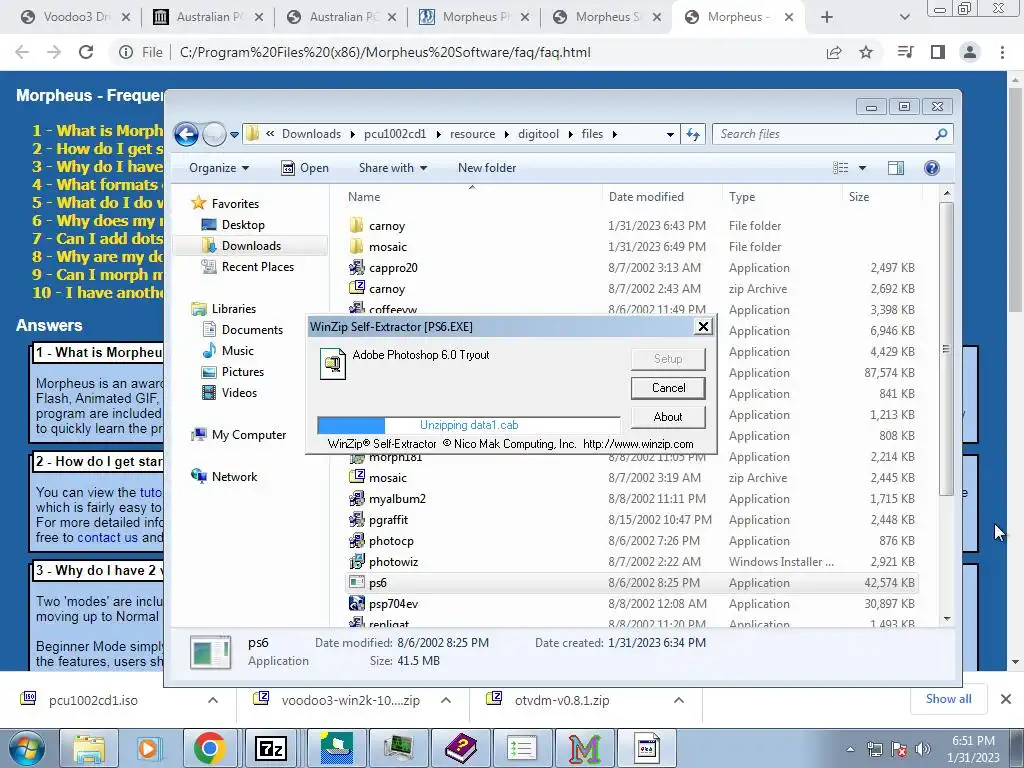Open otvdm-v0.8.1.zip download chevron
This screenshot has height=768, width=1024.
679,700
